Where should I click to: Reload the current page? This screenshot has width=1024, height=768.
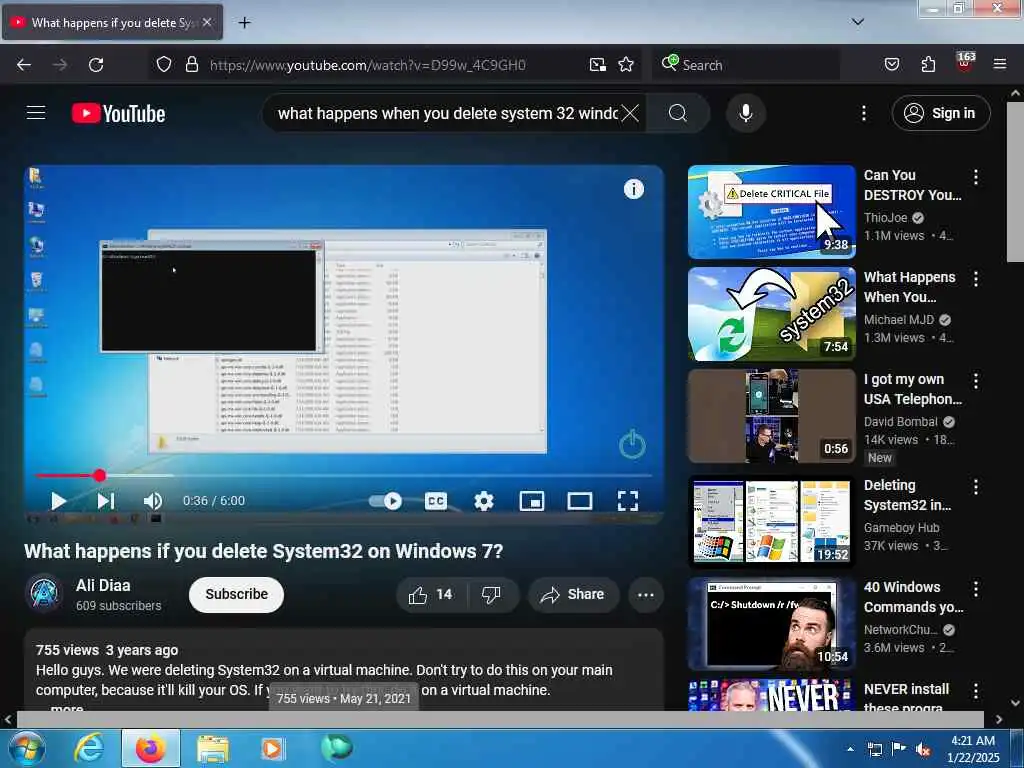pyautogui.click(x=96, y=65)
